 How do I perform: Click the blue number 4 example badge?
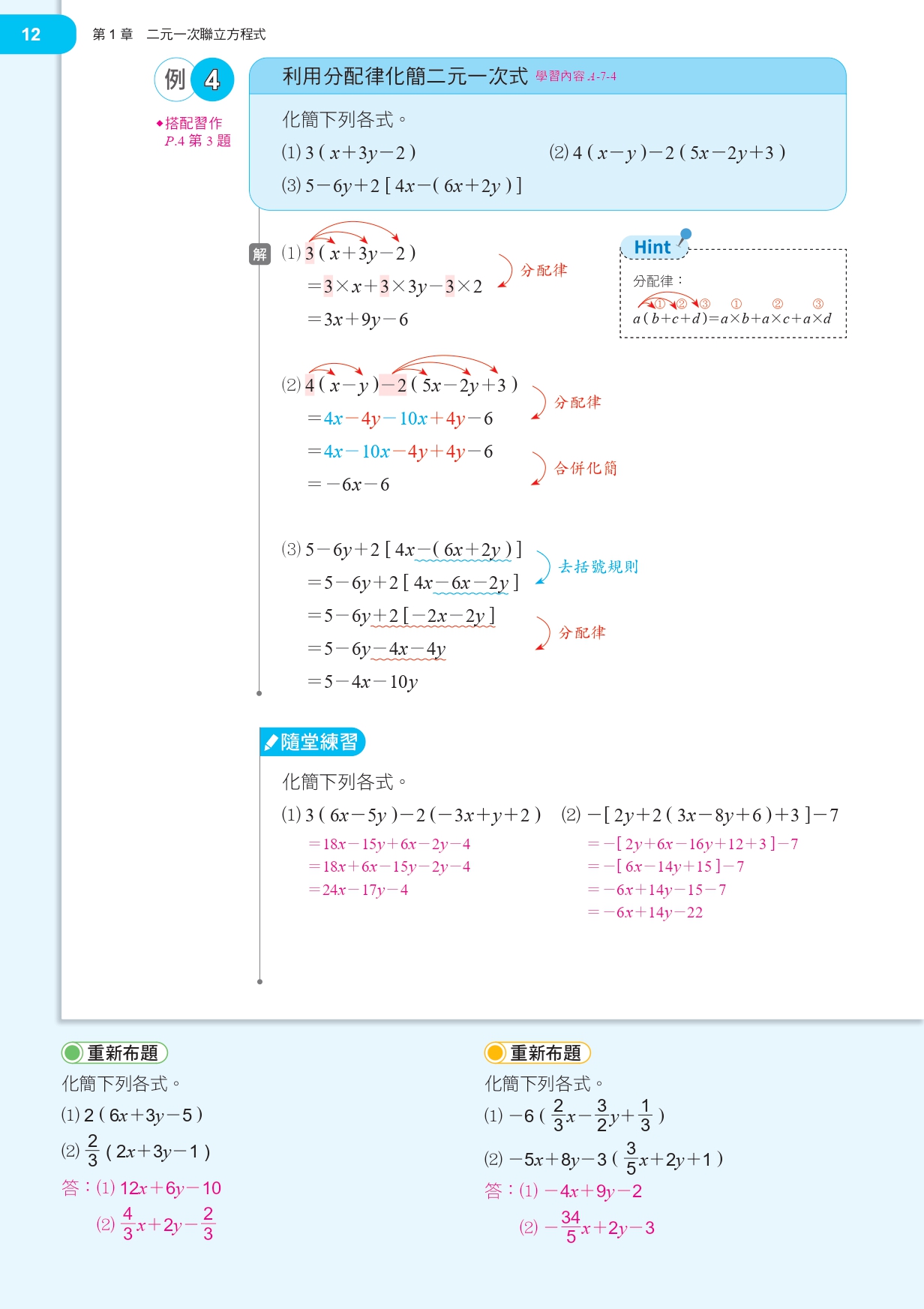(x=212, y=80)
